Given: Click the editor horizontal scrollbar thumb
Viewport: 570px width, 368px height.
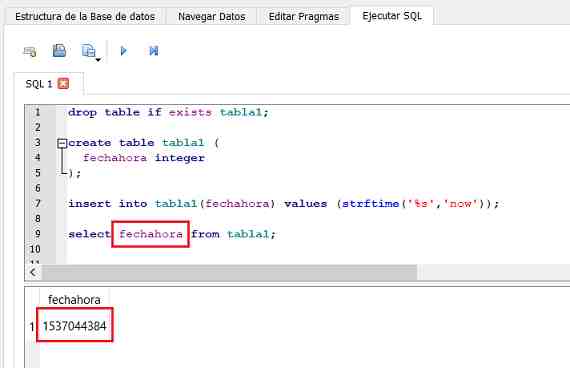Looking at the screenshot, I should pos(229,272).
